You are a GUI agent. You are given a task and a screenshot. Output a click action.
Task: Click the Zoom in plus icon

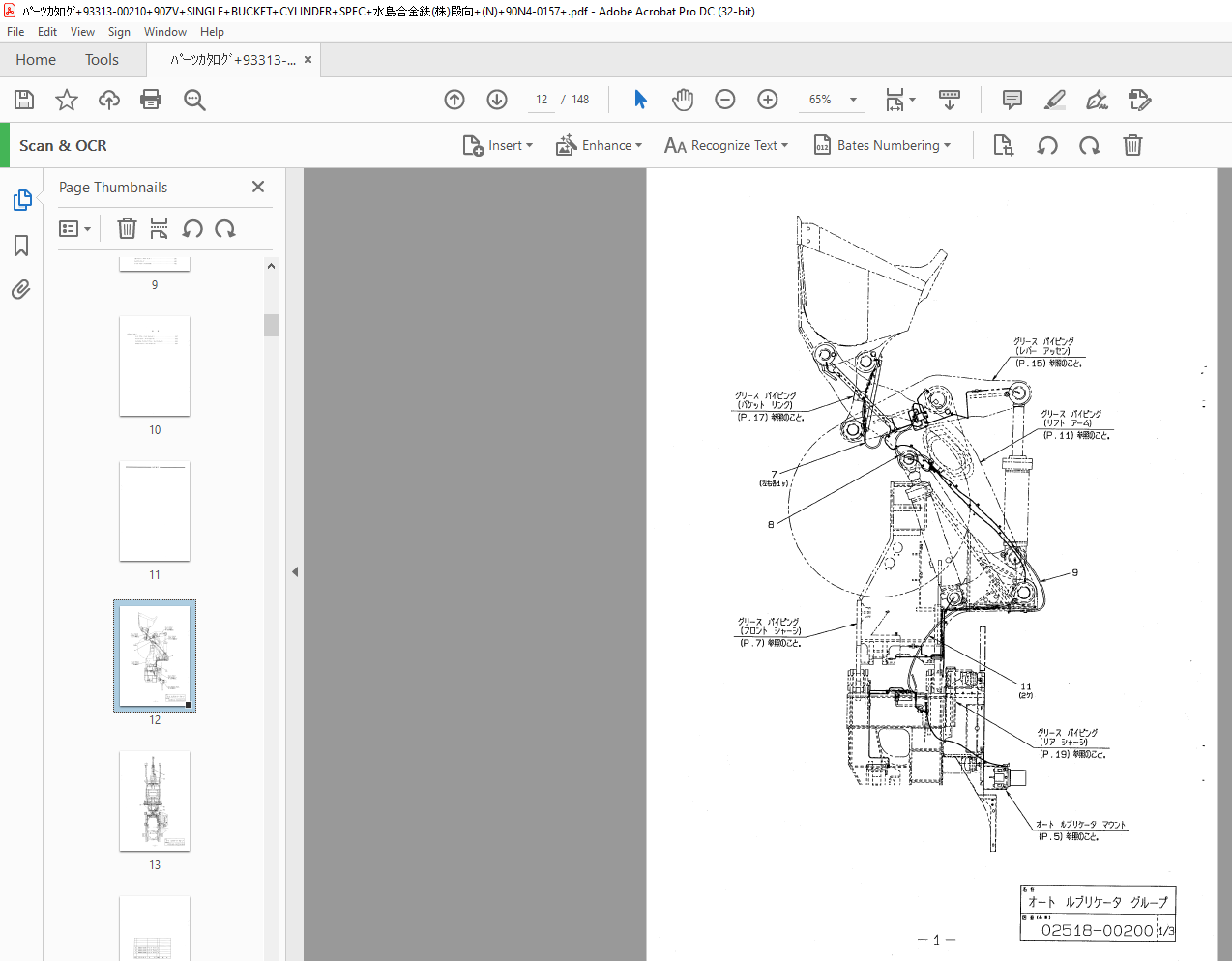pos(768,100)
